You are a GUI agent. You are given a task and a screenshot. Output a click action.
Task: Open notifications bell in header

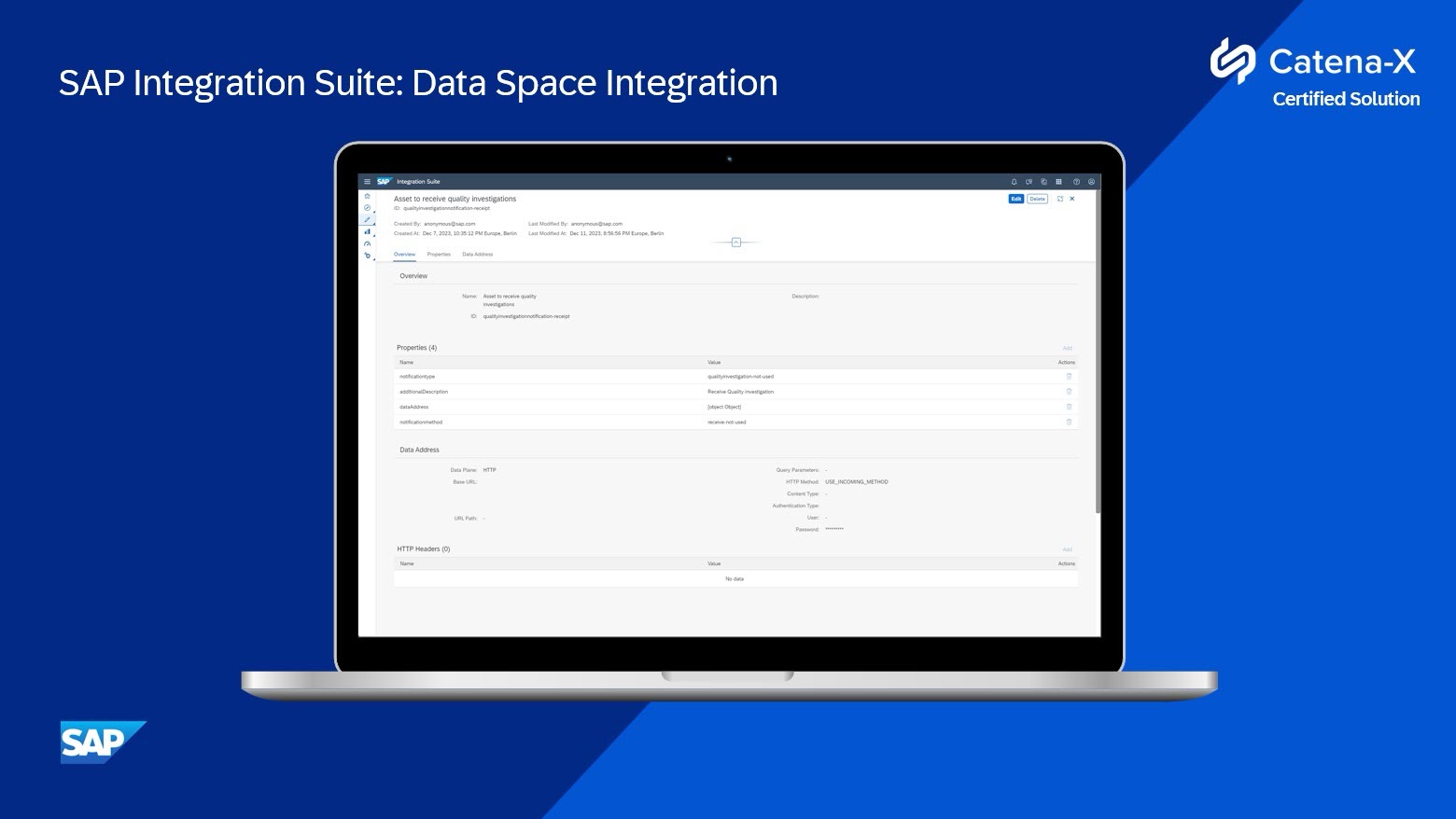pos(1015,182)
